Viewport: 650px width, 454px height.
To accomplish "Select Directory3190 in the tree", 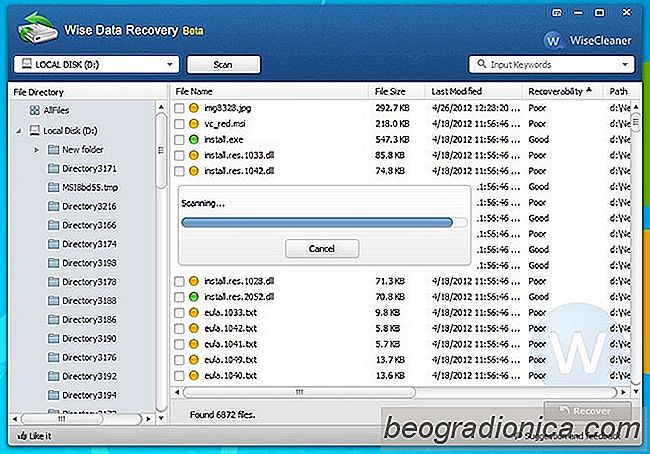I will coord(89,338).
